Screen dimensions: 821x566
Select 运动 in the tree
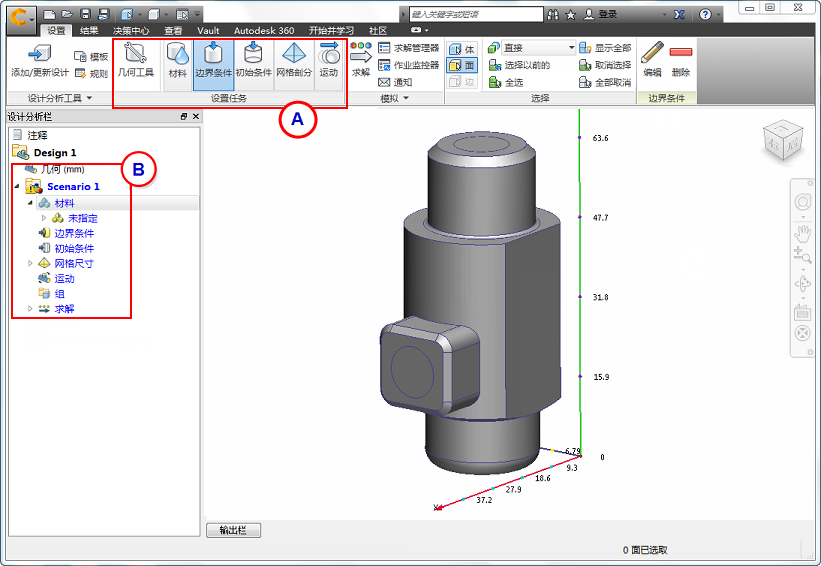click(x=57, y=279)
